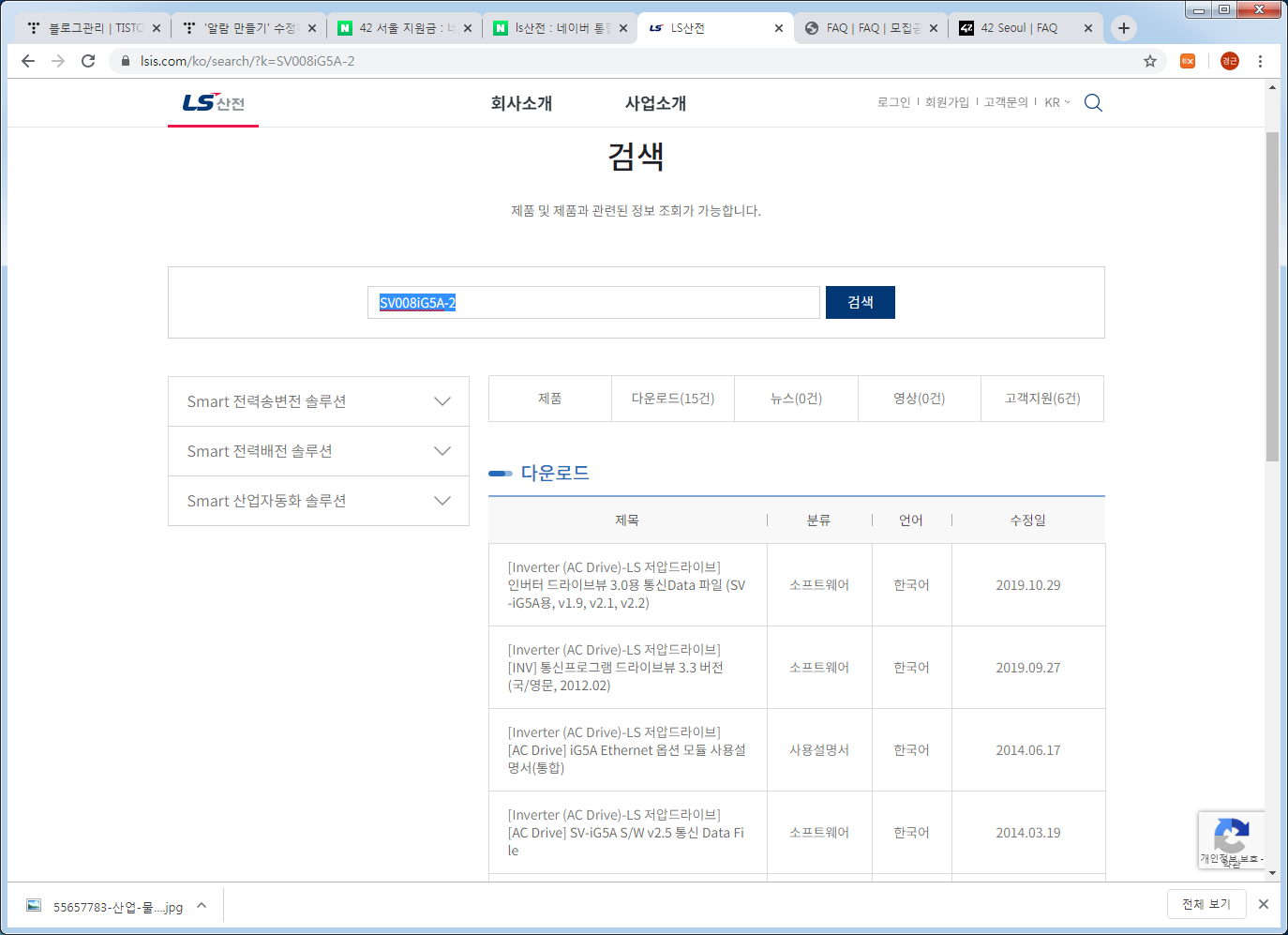Switch to 고객지원(6건) tab
This screenshot has height=935, width=1288.
point(1042,399)
